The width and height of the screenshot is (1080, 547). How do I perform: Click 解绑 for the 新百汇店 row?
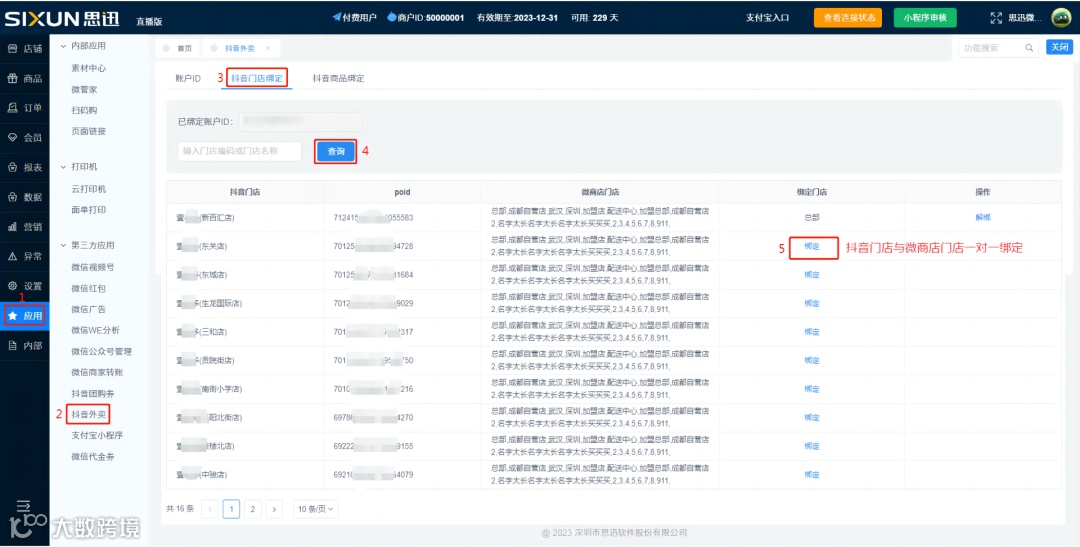coord(983,217)
